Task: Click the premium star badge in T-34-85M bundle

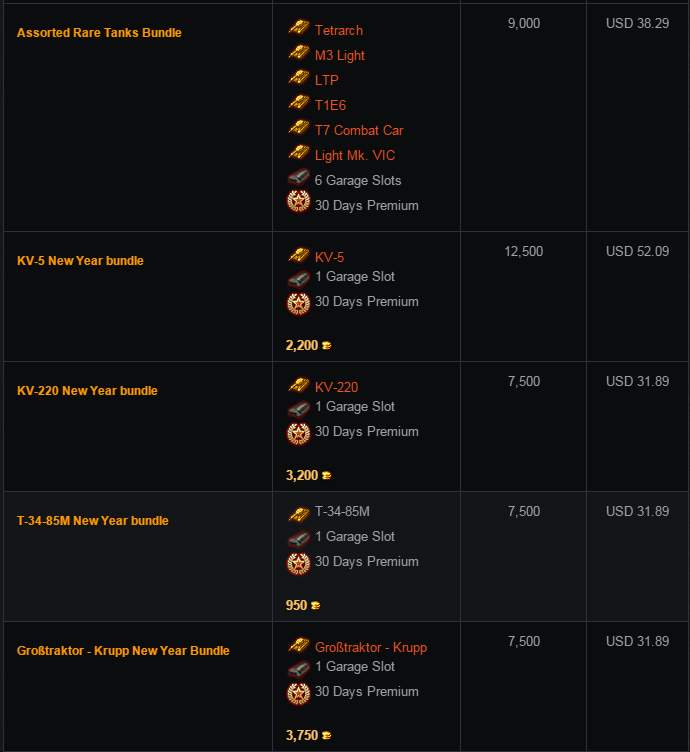Action: tap(298, 564)
